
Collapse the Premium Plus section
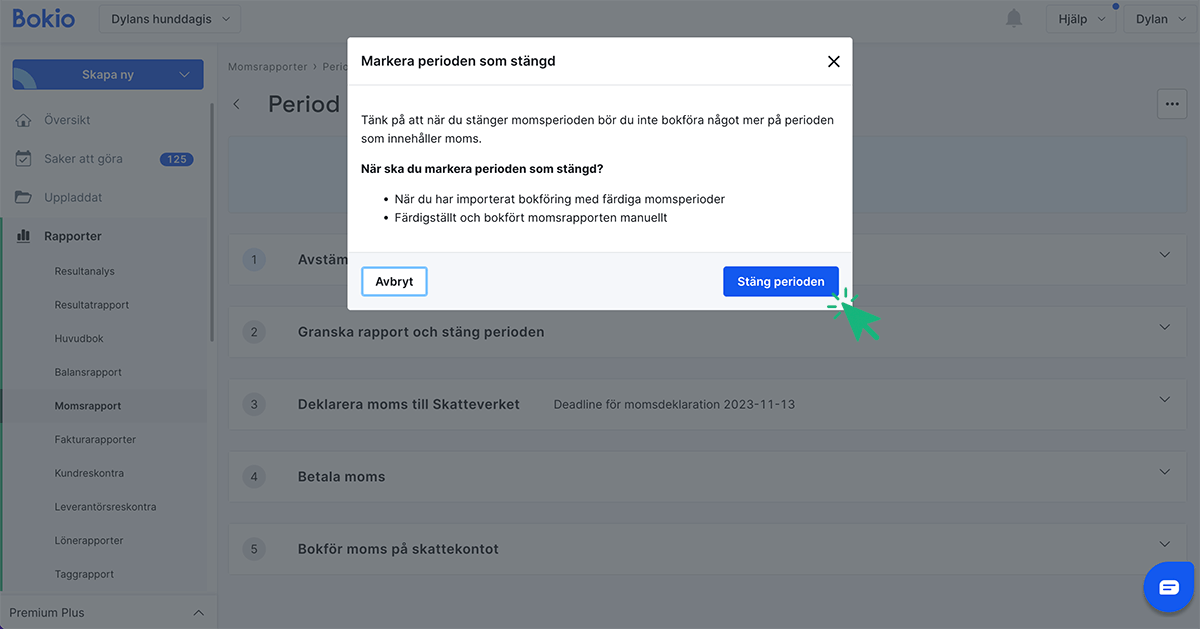tap(198, 612)
